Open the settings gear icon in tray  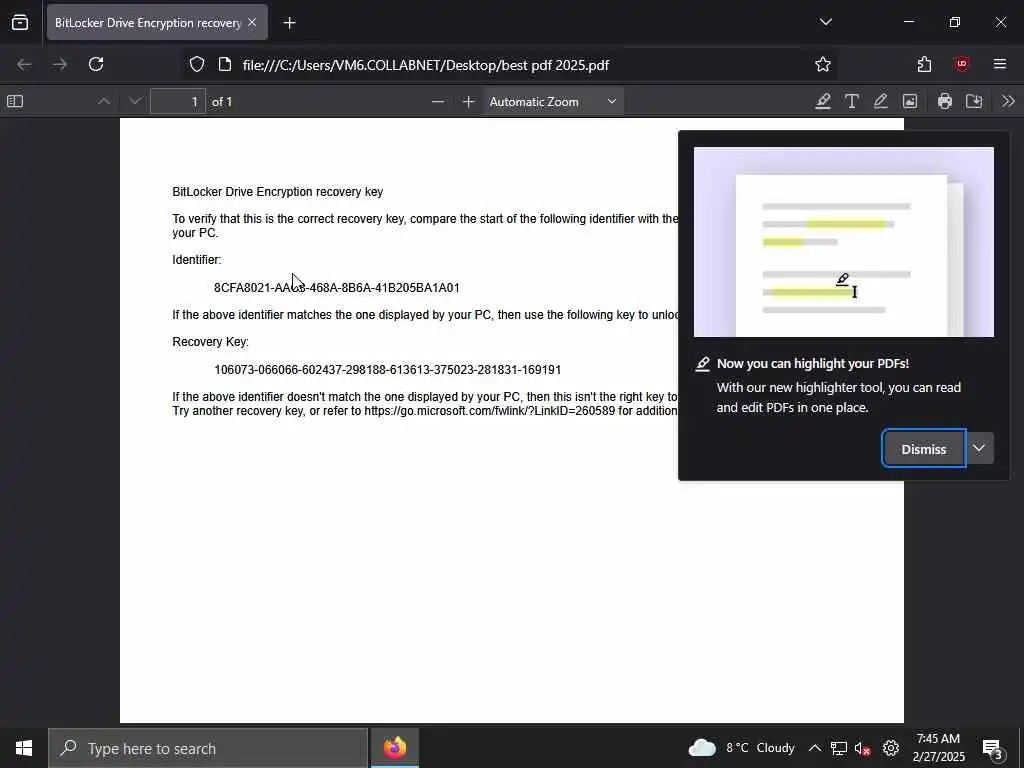[x=891, y=748]
